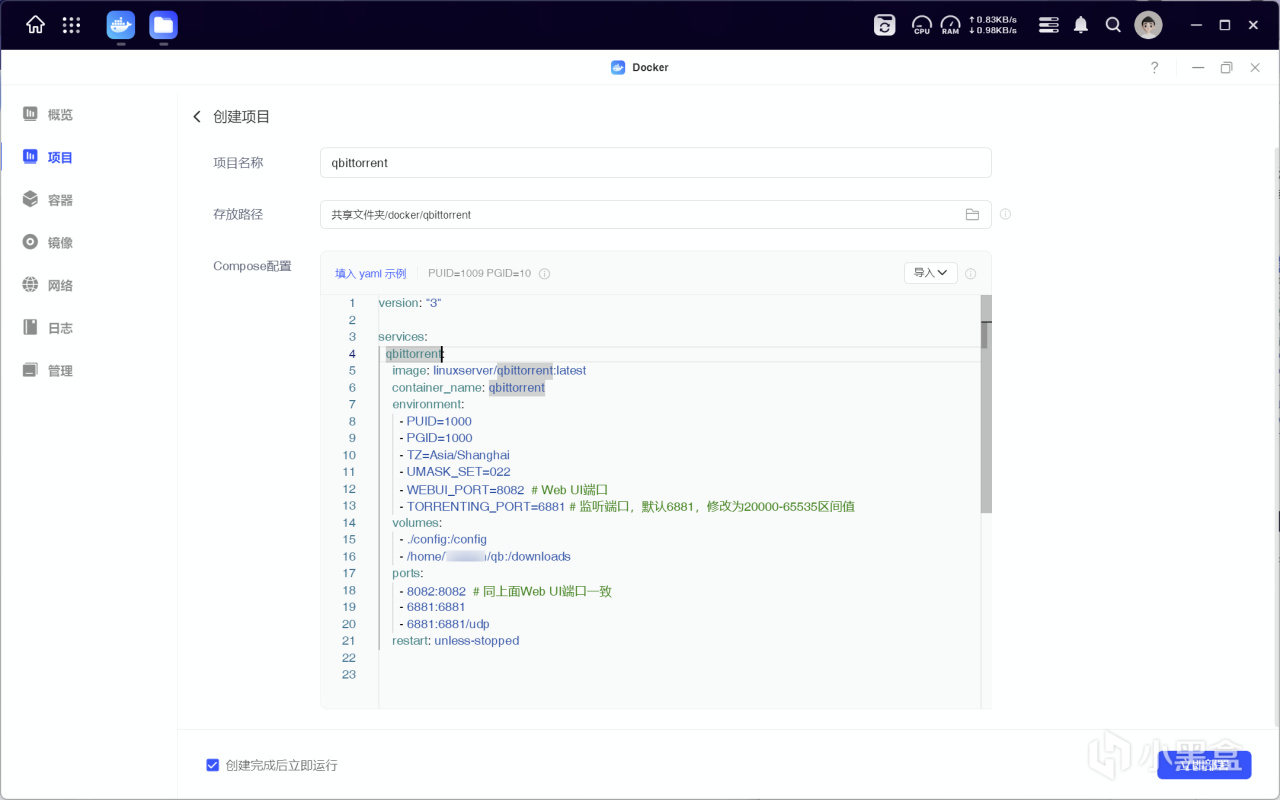Image resolution: width=1280 pixels, height=800 pixels.
Task: Click the UMASK_SET=022 line
Action: (x=455, y=472)
